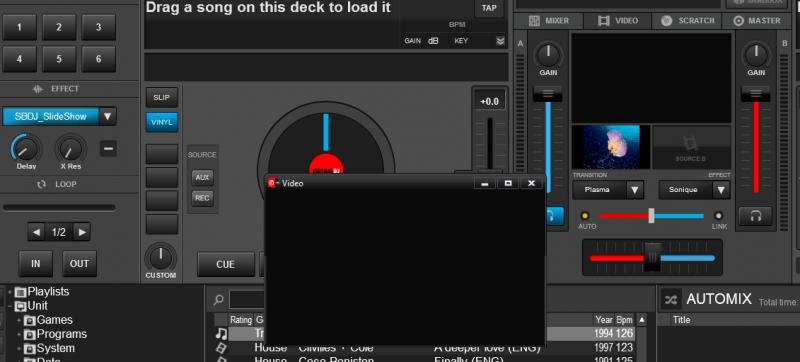Click the minus button next to X Res
Viewport: 800px width, 362px height.
pyautogui.click(x=108, y=148)
